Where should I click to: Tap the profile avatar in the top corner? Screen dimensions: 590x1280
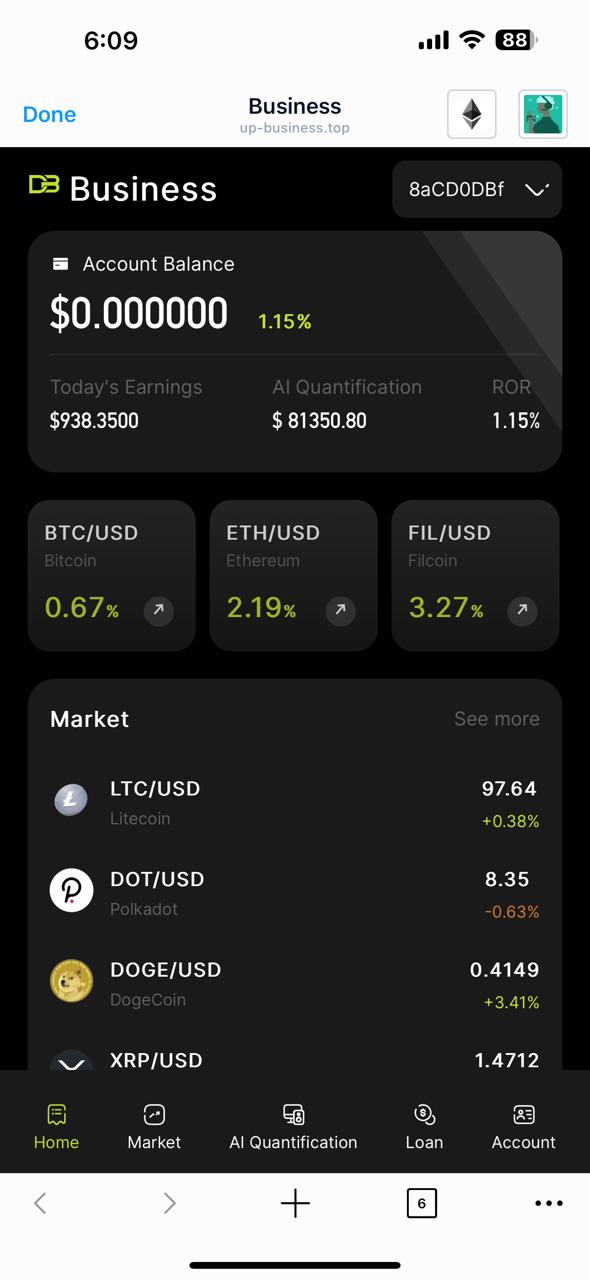pos(542,114)
